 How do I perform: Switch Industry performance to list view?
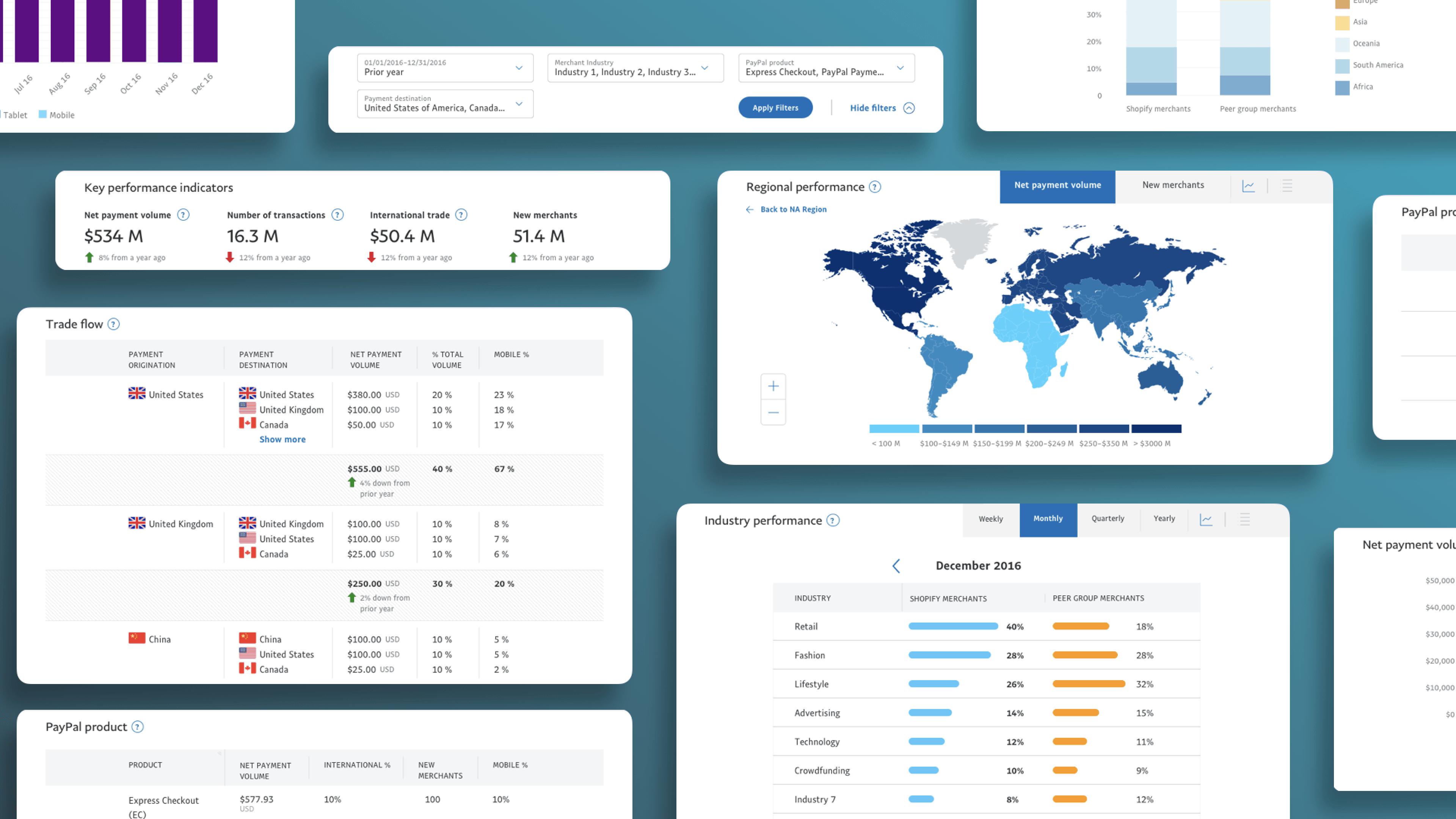(x=1244, y=519)
